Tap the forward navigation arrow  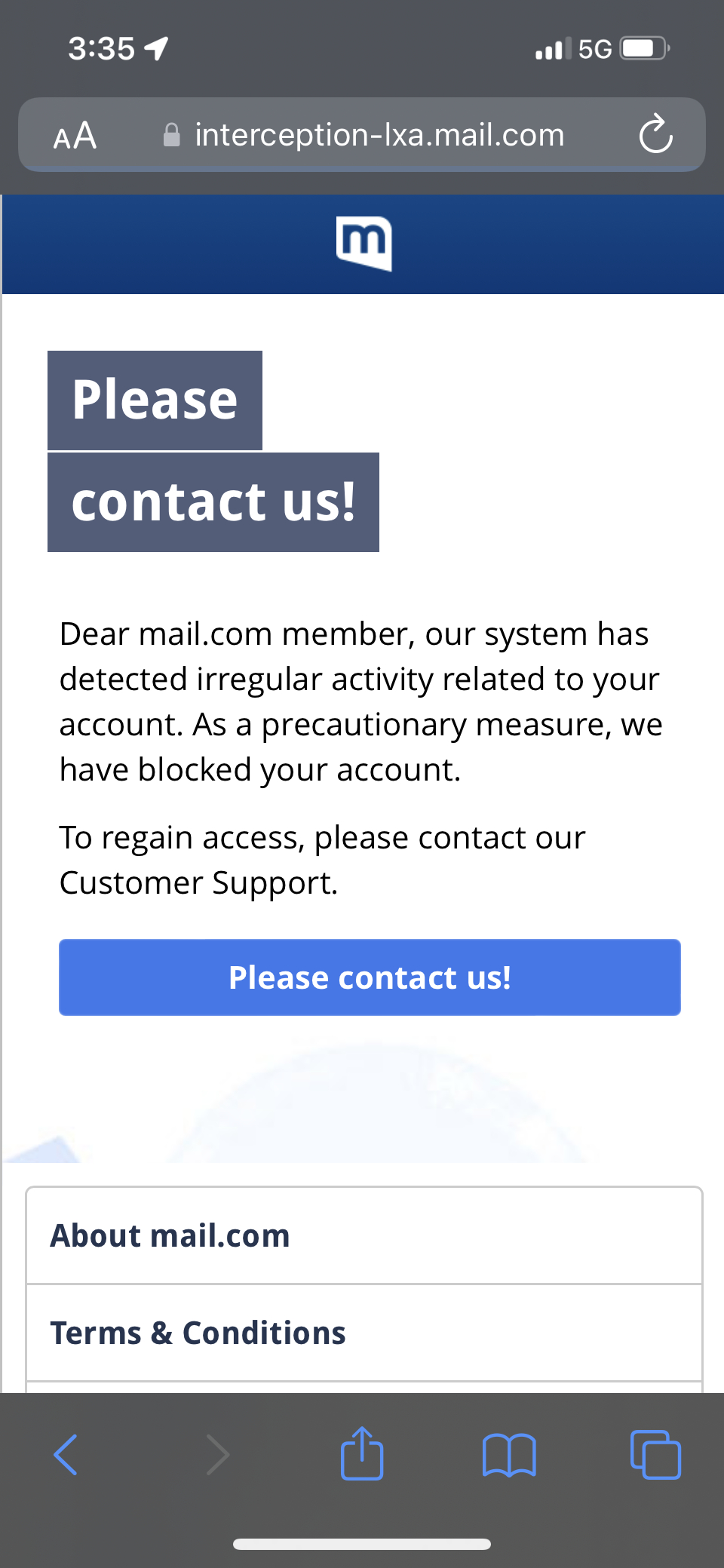click(x=217, y=1454)
